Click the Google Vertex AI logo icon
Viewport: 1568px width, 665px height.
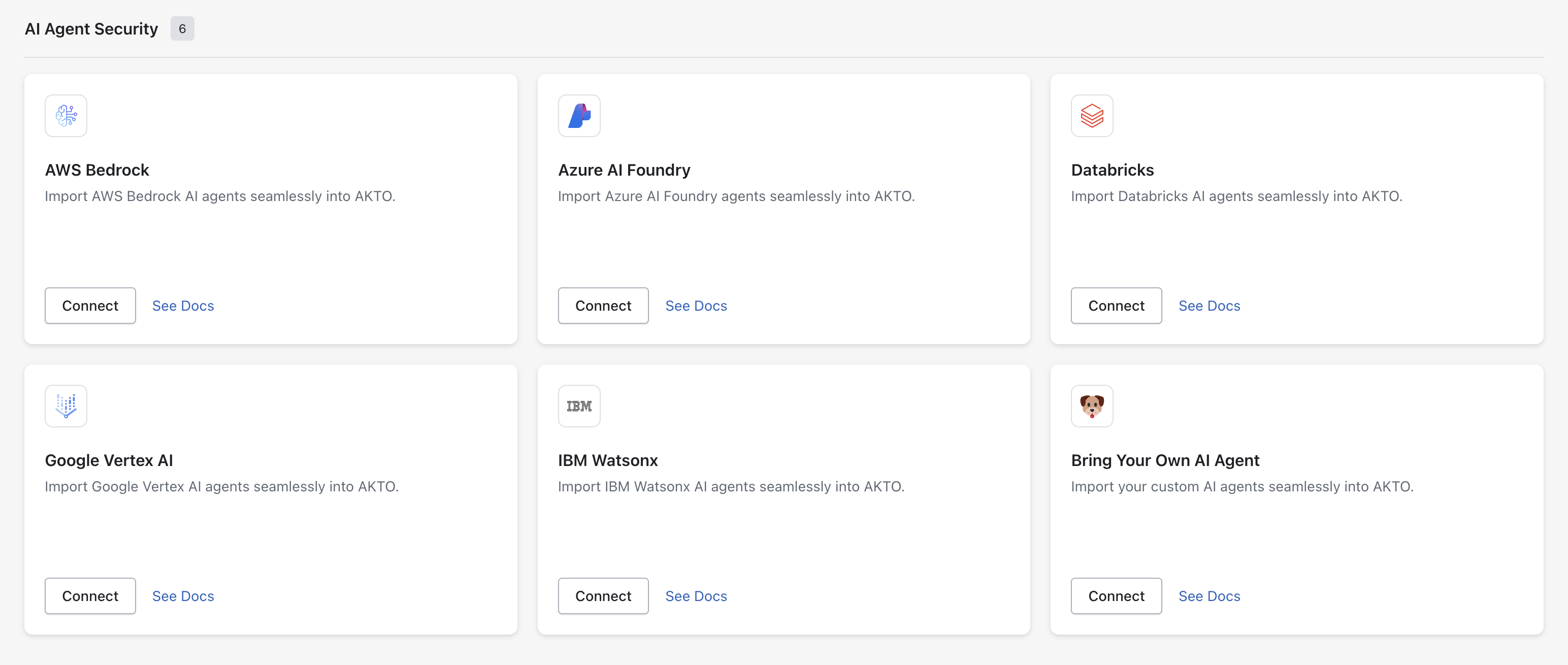(66, 406)
